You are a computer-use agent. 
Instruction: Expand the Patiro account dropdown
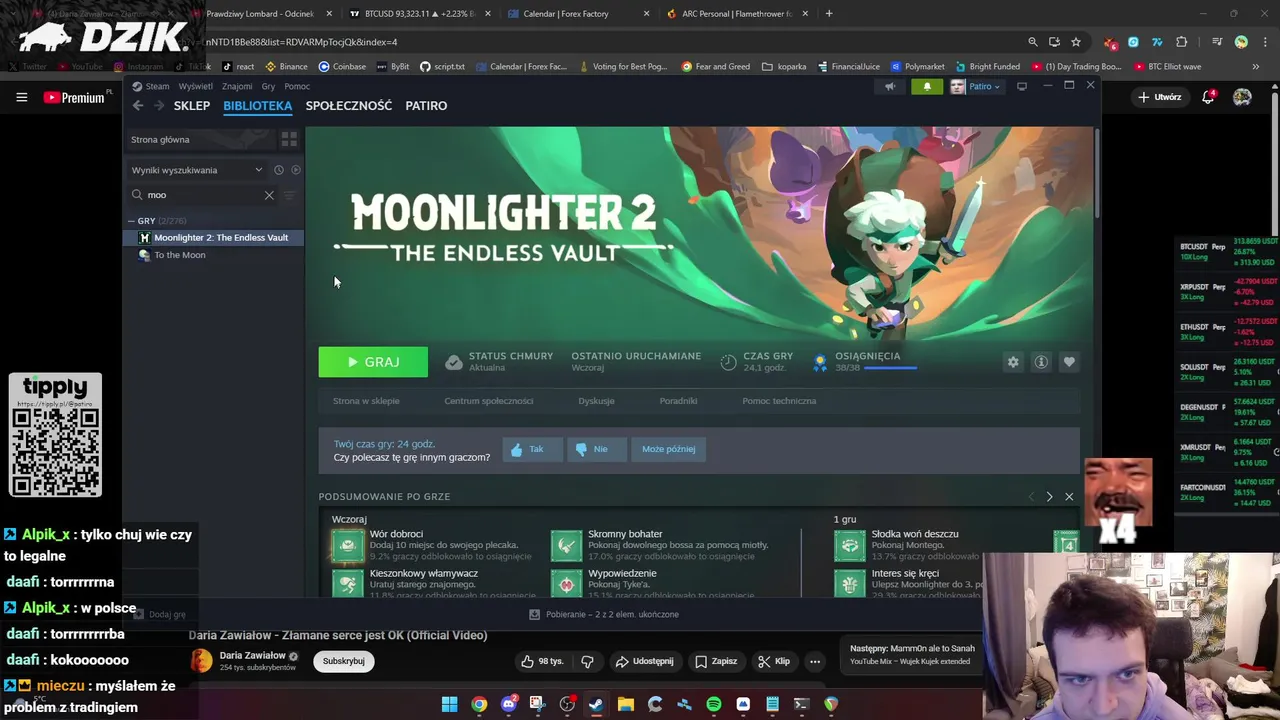976,87
